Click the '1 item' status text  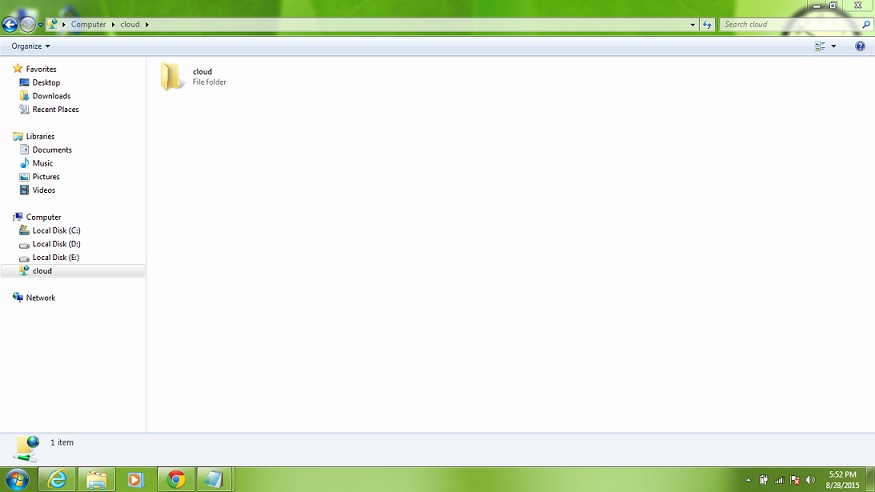pos(62,442)
